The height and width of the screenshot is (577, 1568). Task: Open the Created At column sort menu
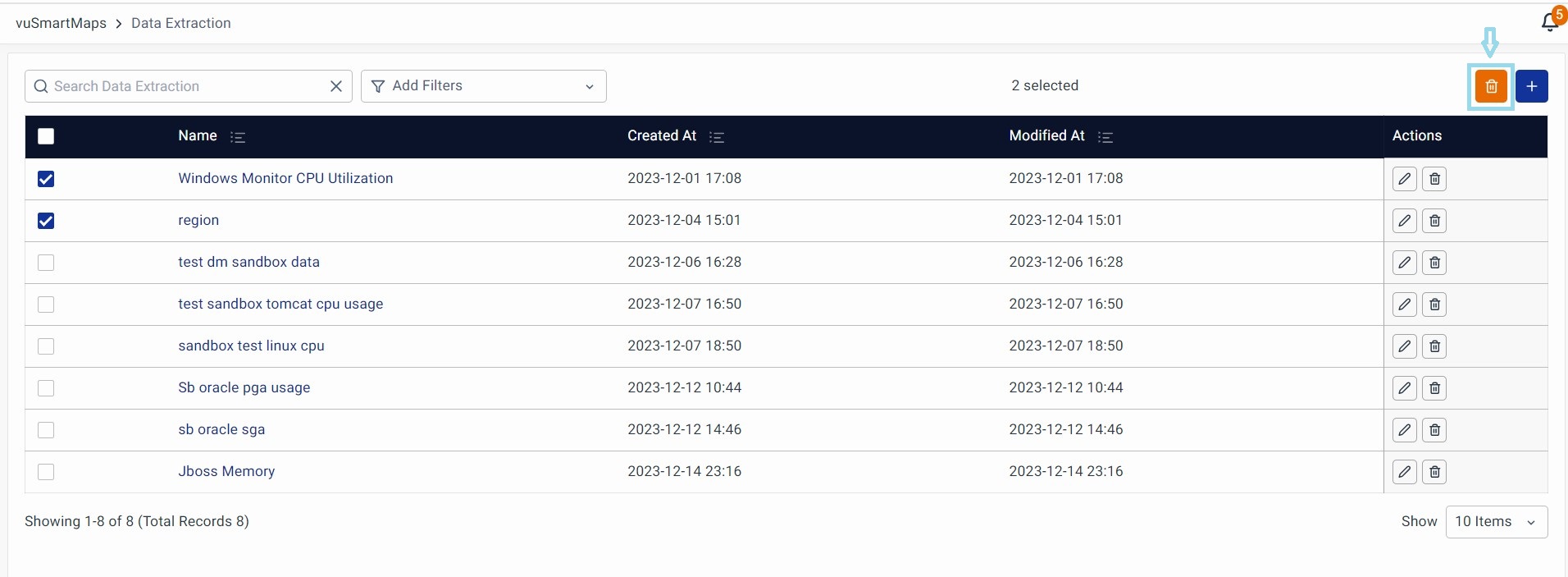(717, 137)
